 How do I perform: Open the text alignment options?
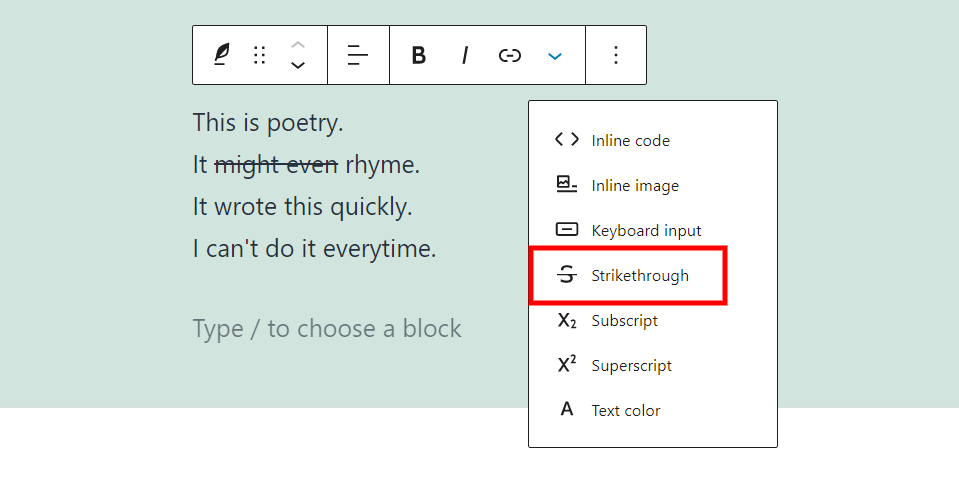[x=358, y=56]
